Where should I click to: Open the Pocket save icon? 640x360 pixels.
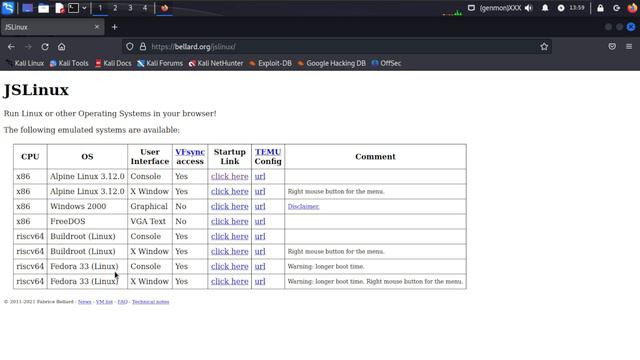coord(612,47)
